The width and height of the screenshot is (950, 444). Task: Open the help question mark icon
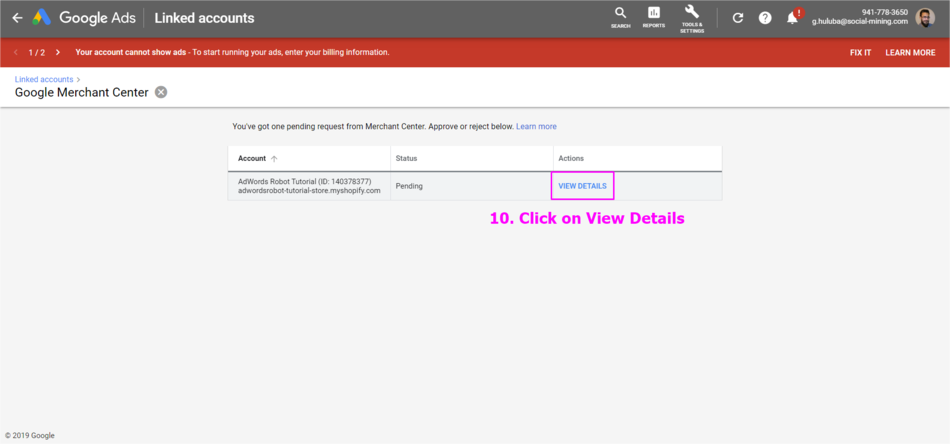pos(765,18)
